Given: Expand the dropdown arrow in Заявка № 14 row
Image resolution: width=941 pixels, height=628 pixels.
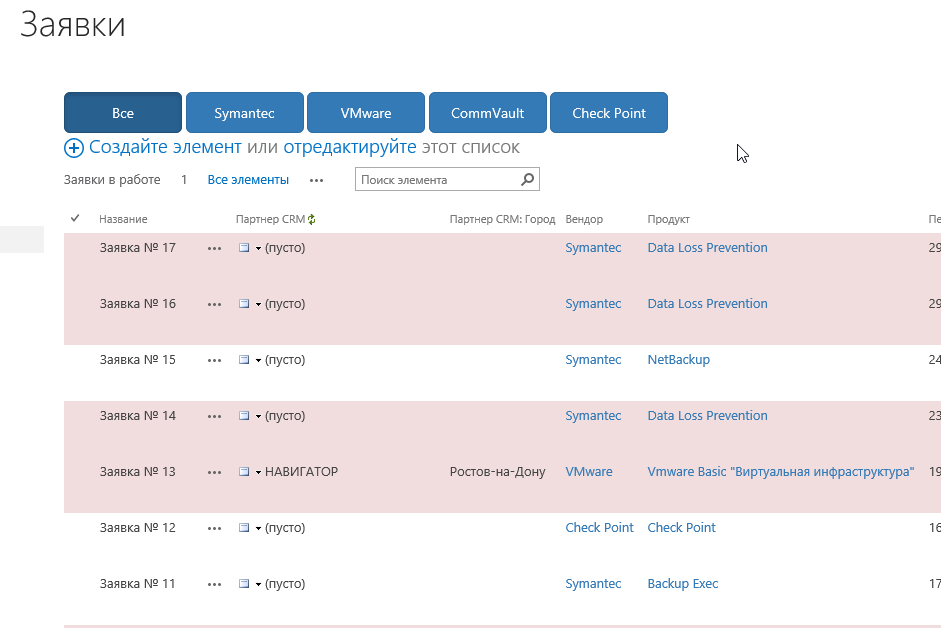Looking at the screenshot, I should click(x=258, y=417).
